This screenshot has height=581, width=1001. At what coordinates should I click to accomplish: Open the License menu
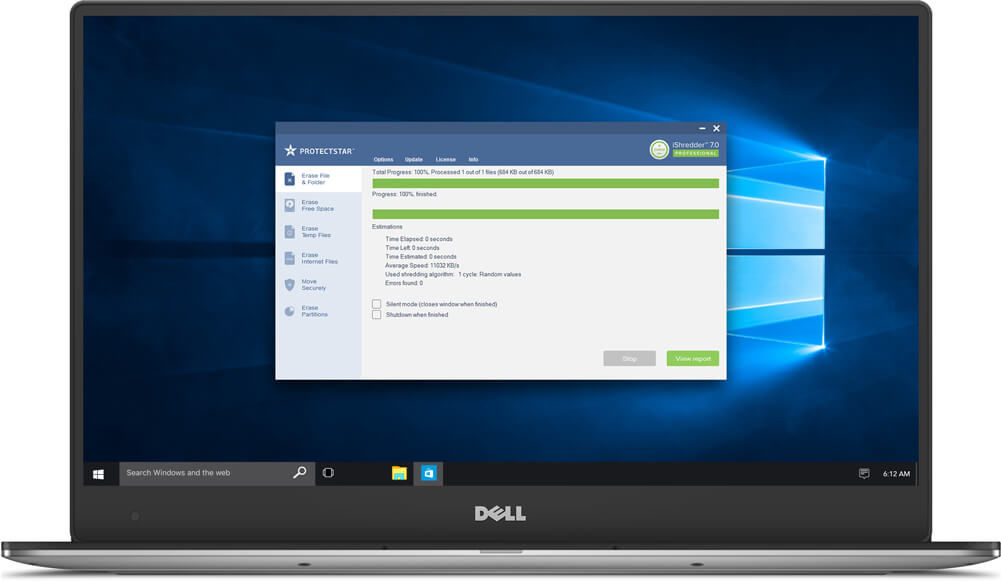(446, 160)
